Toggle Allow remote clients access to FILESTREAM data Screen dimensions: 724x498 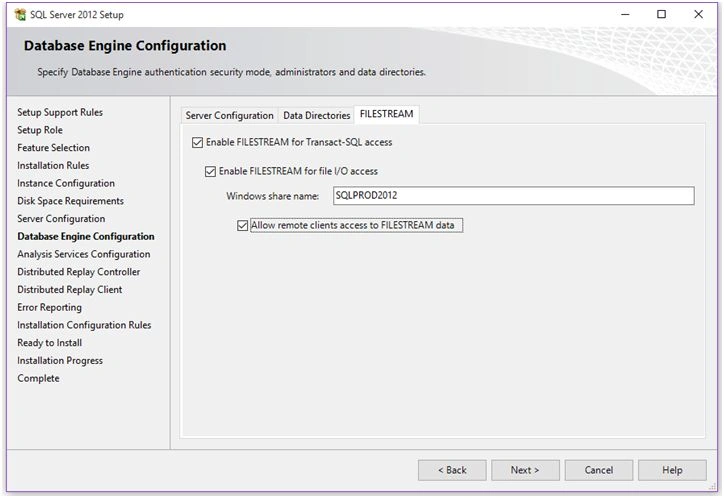pos(242,225)
